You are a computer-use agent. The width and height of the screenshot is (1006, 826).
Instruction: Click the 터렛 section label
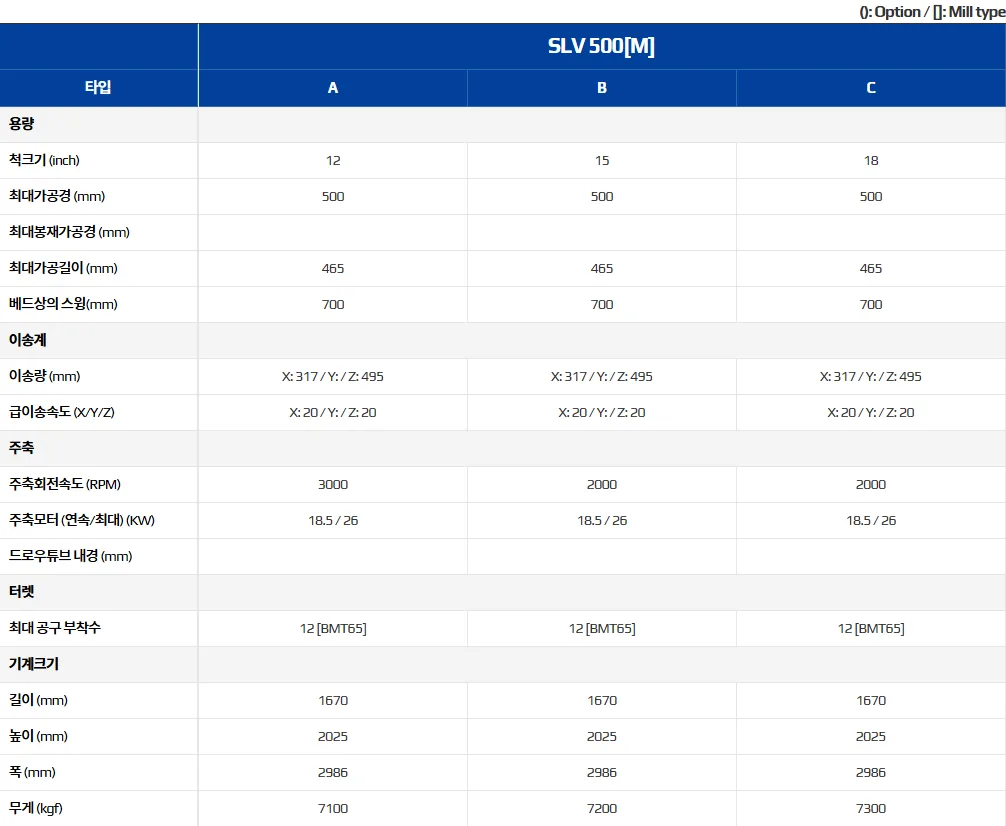pos(21,592)
